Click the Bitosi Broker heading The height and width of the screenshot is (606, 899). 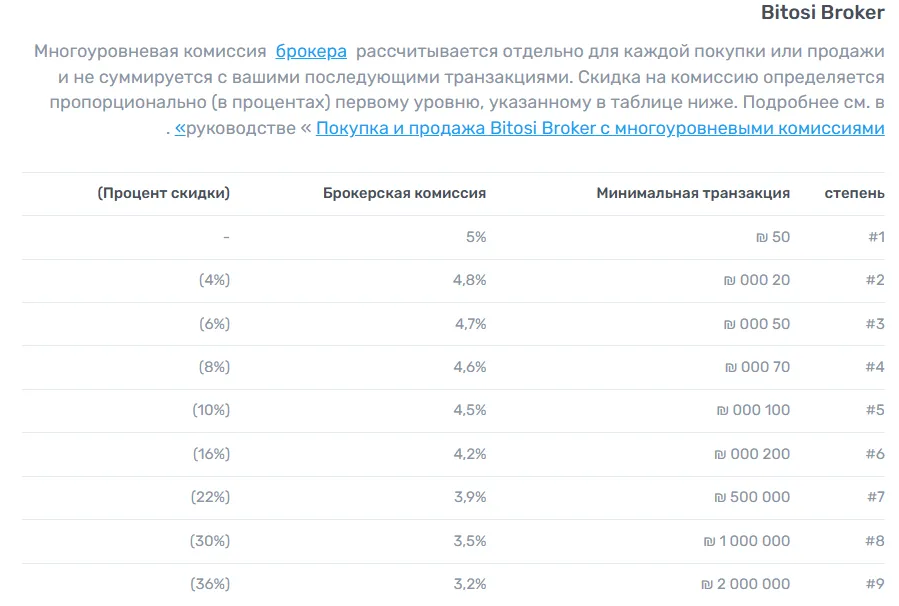[x=822, y=13]
